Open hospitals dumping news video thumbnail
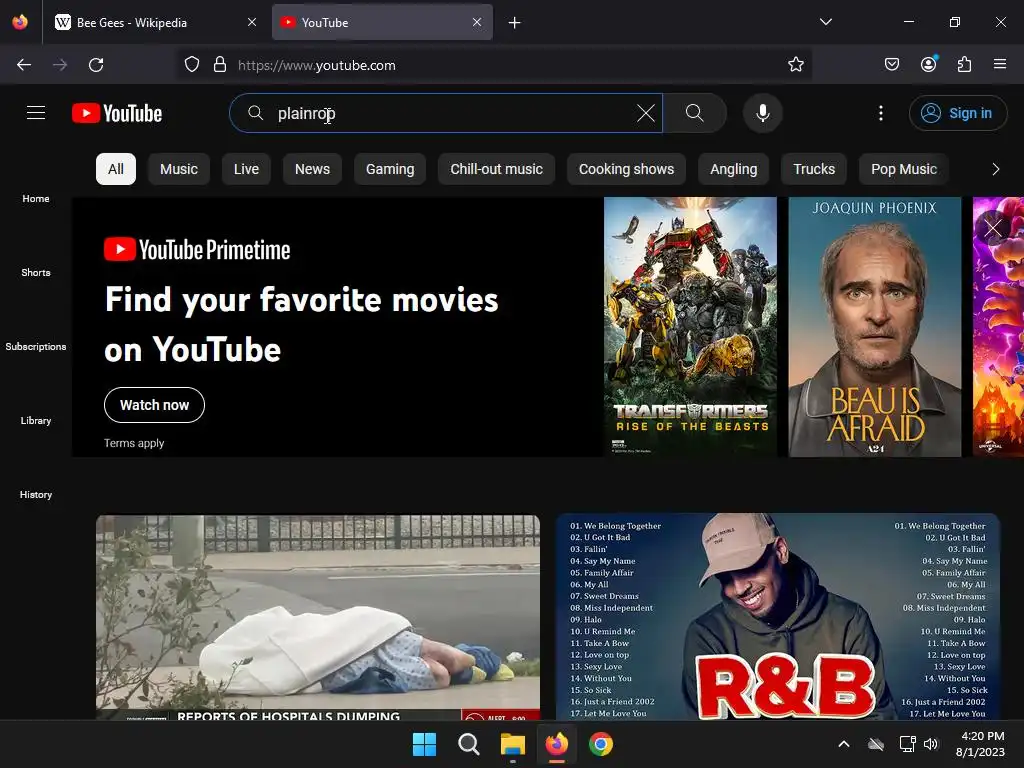This screenshot has width=1024, height=768. pyautogui.click(x=318, y=617)
